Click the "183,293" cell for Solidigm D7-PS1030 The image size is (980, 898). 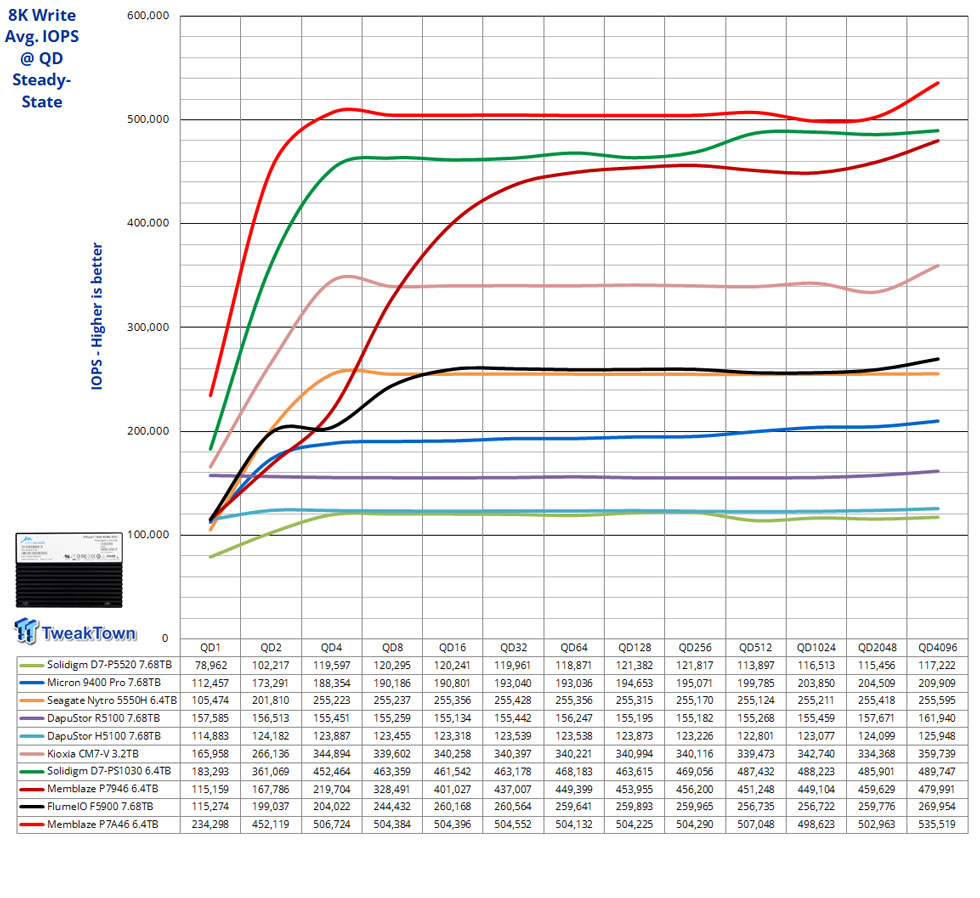[x=210, y=771]
